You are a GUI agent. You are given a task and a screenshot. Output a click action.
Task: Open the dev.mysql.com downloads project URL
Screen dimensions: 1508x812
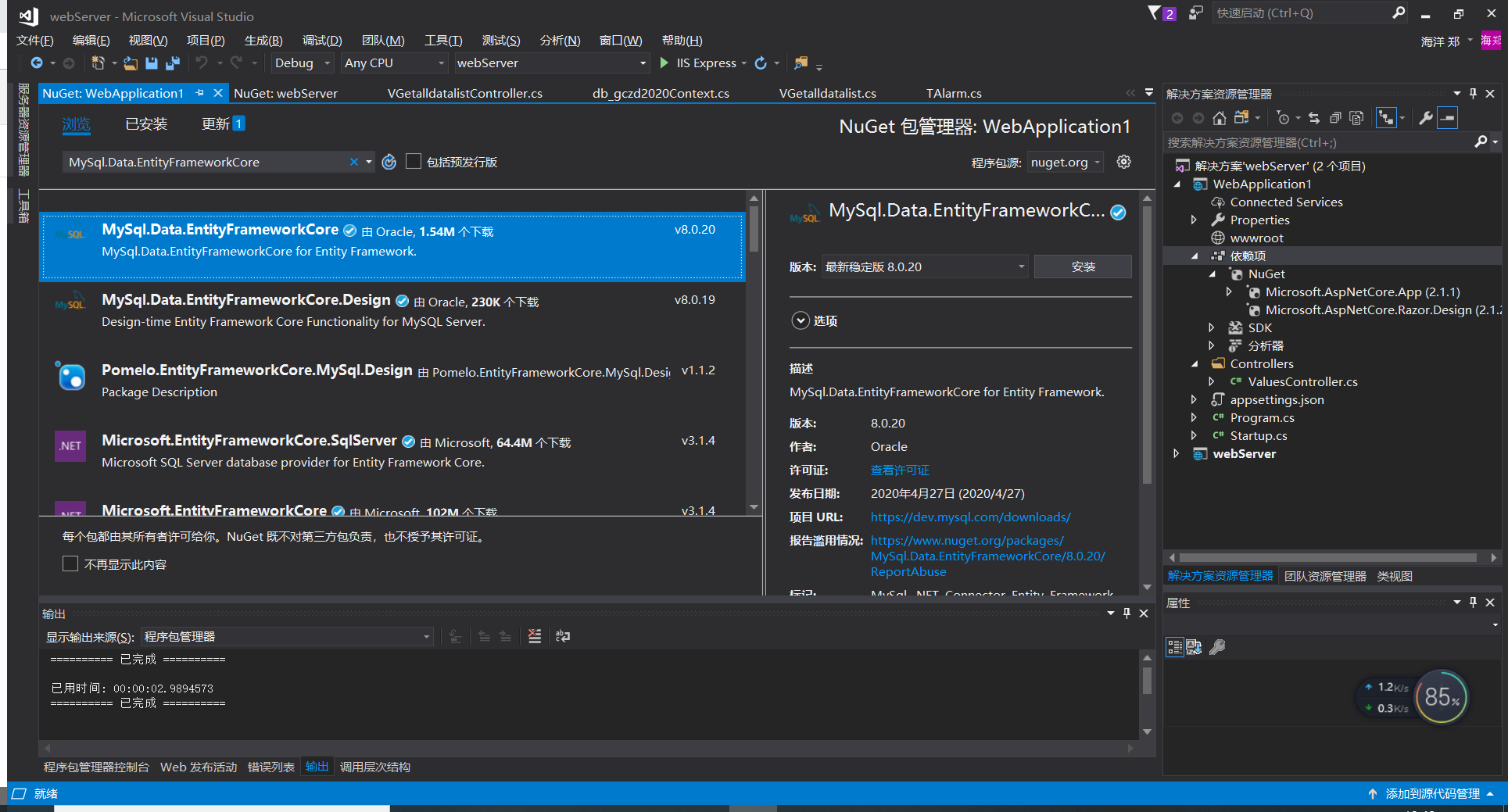coord(971,517)
